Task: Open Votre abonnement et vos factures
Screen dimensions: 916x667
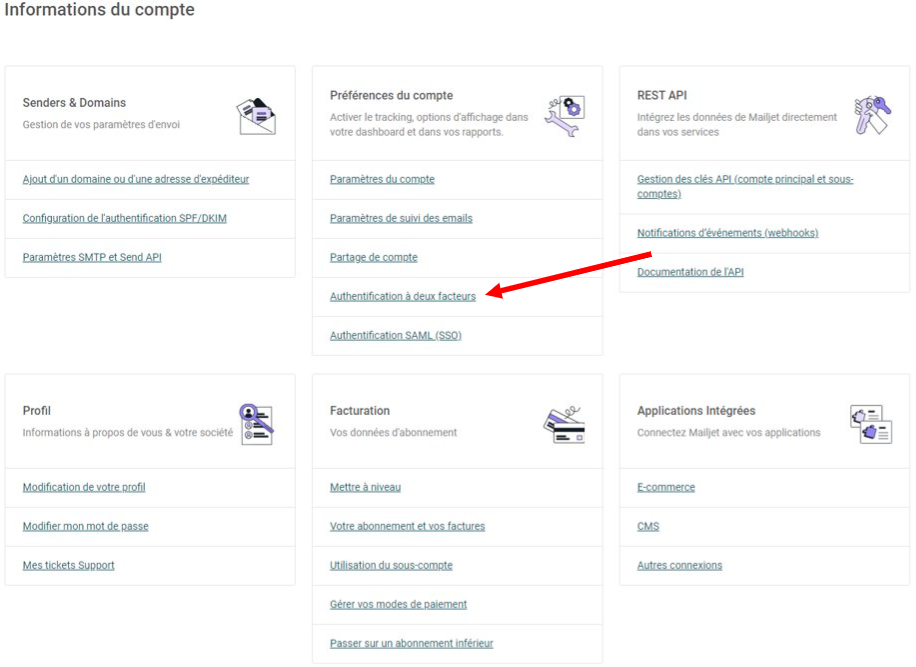Action: tap(407, 526)
